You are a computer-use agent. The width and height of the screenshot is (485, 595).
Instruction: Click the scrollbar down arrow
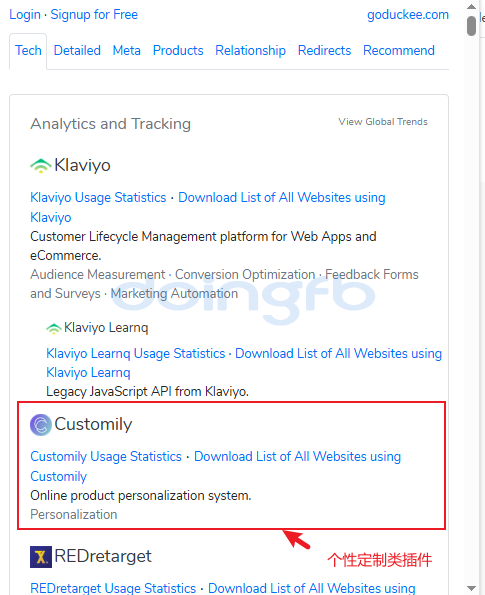click(x=471, y=588)
